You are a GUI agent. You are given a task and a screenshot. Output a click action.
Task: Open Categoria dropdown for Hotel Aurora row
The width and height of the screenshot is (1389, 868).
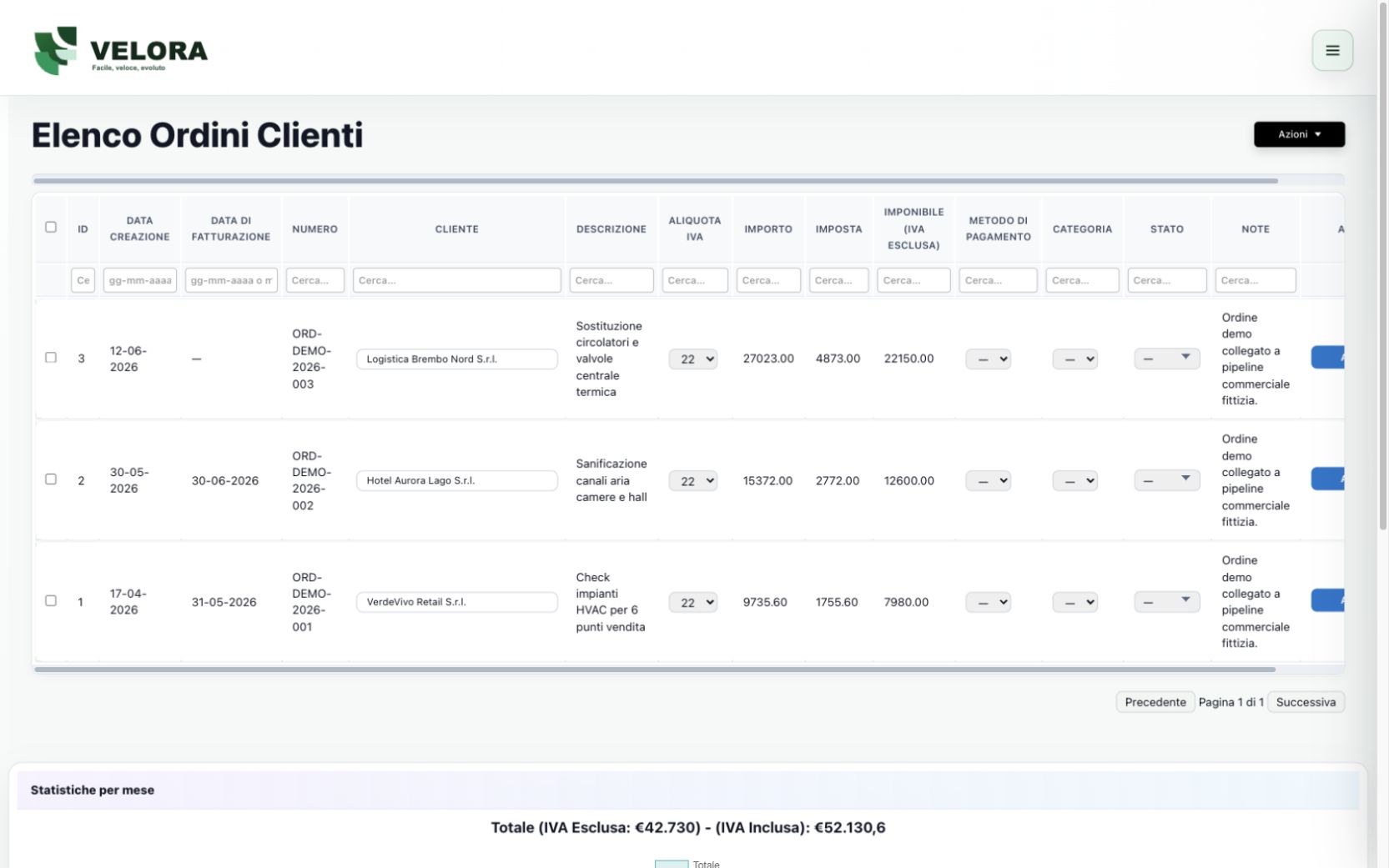tap(1074, 480)
